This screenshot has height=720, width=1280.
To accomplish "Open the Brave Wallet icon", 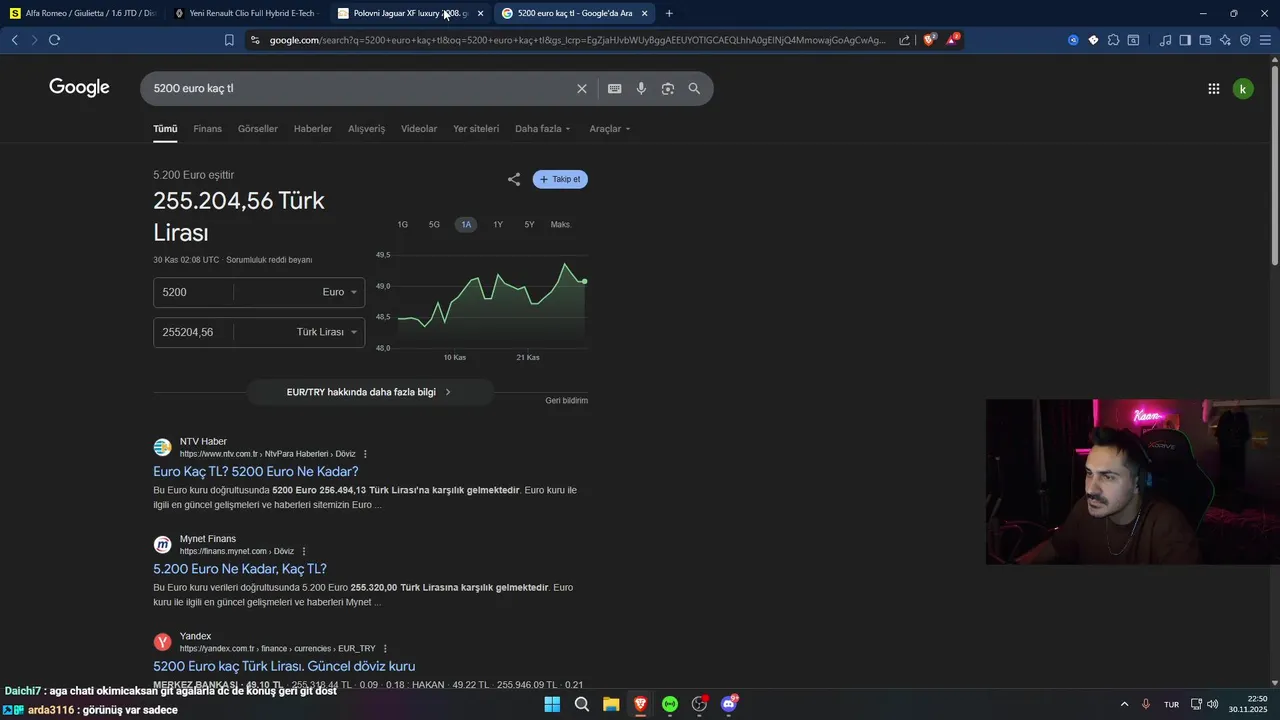I will pos(1205,40).
